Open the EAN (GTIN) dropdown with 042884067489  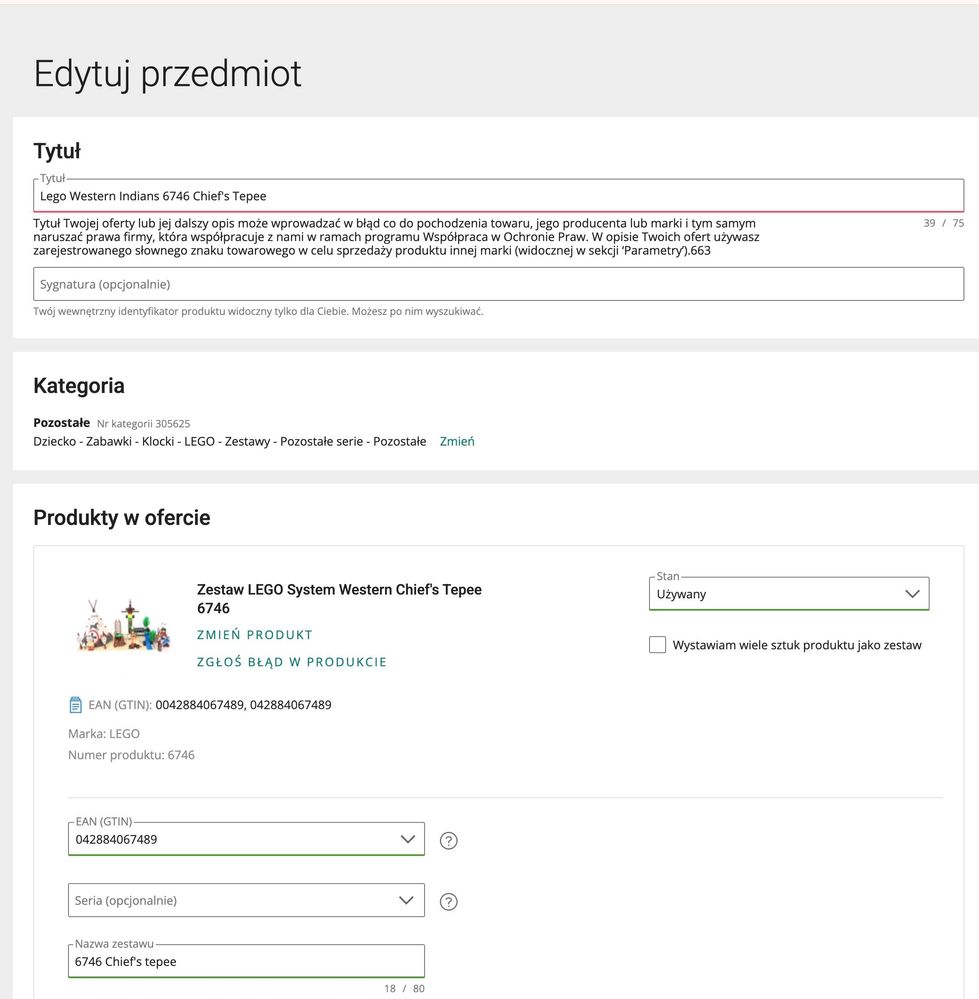point(246,839)
